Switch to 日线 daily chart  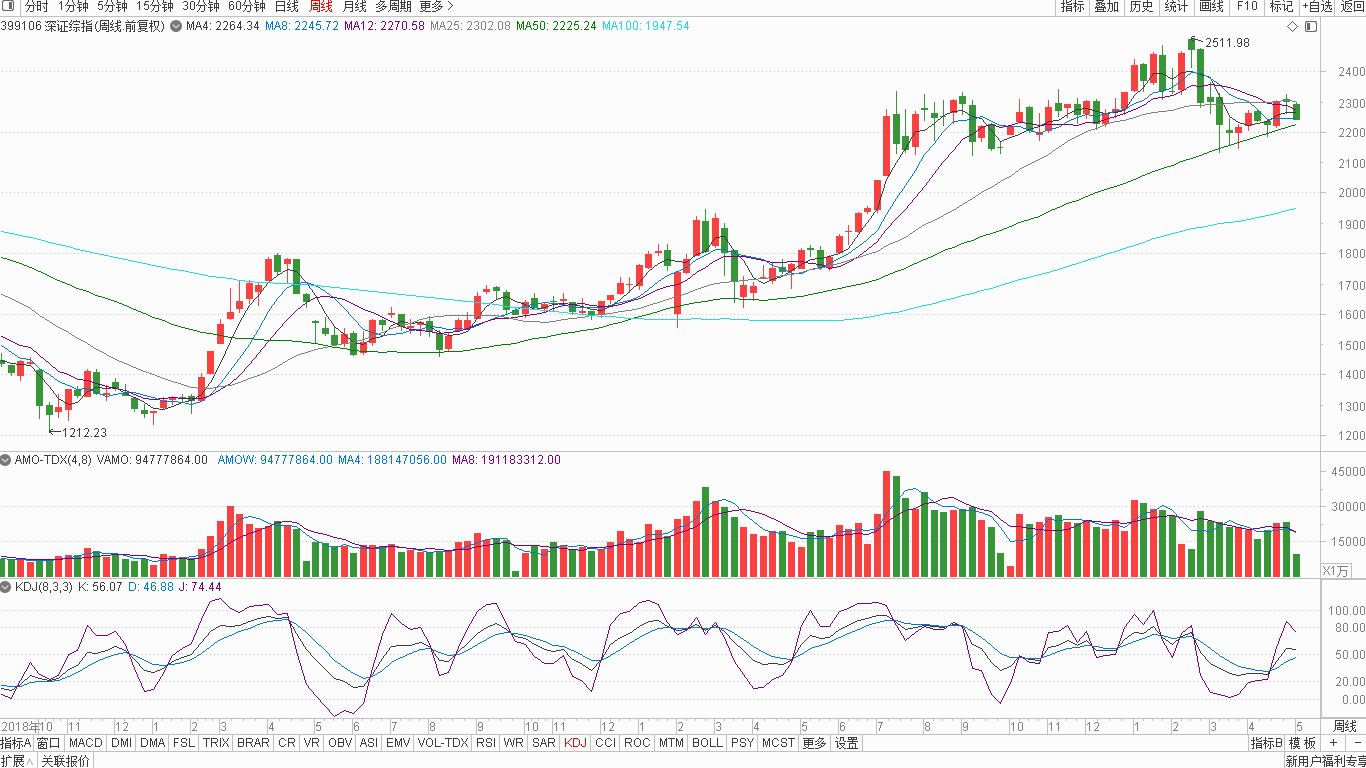(287, 6)
